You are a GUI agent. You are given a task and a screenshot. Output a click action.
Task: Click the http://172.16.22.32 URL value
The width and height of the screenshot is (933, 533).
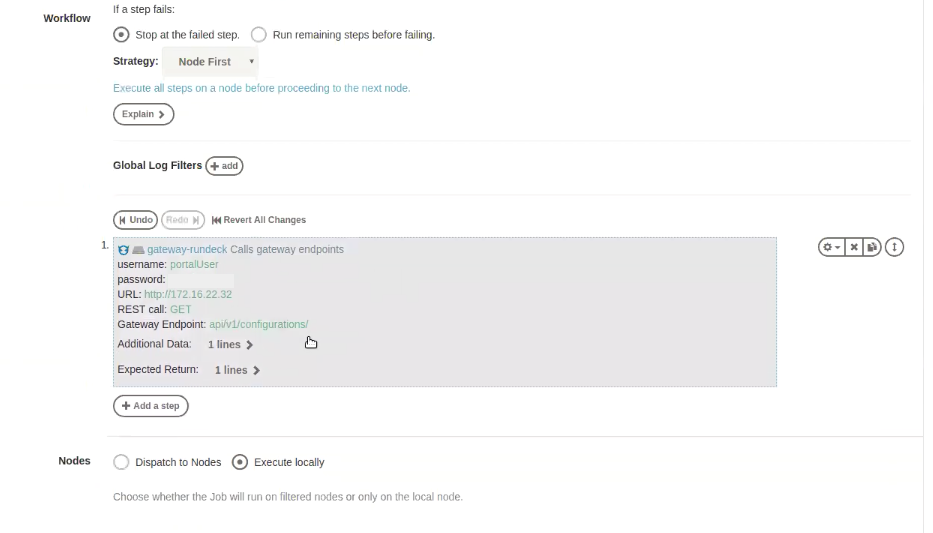[x=188, y=294]
